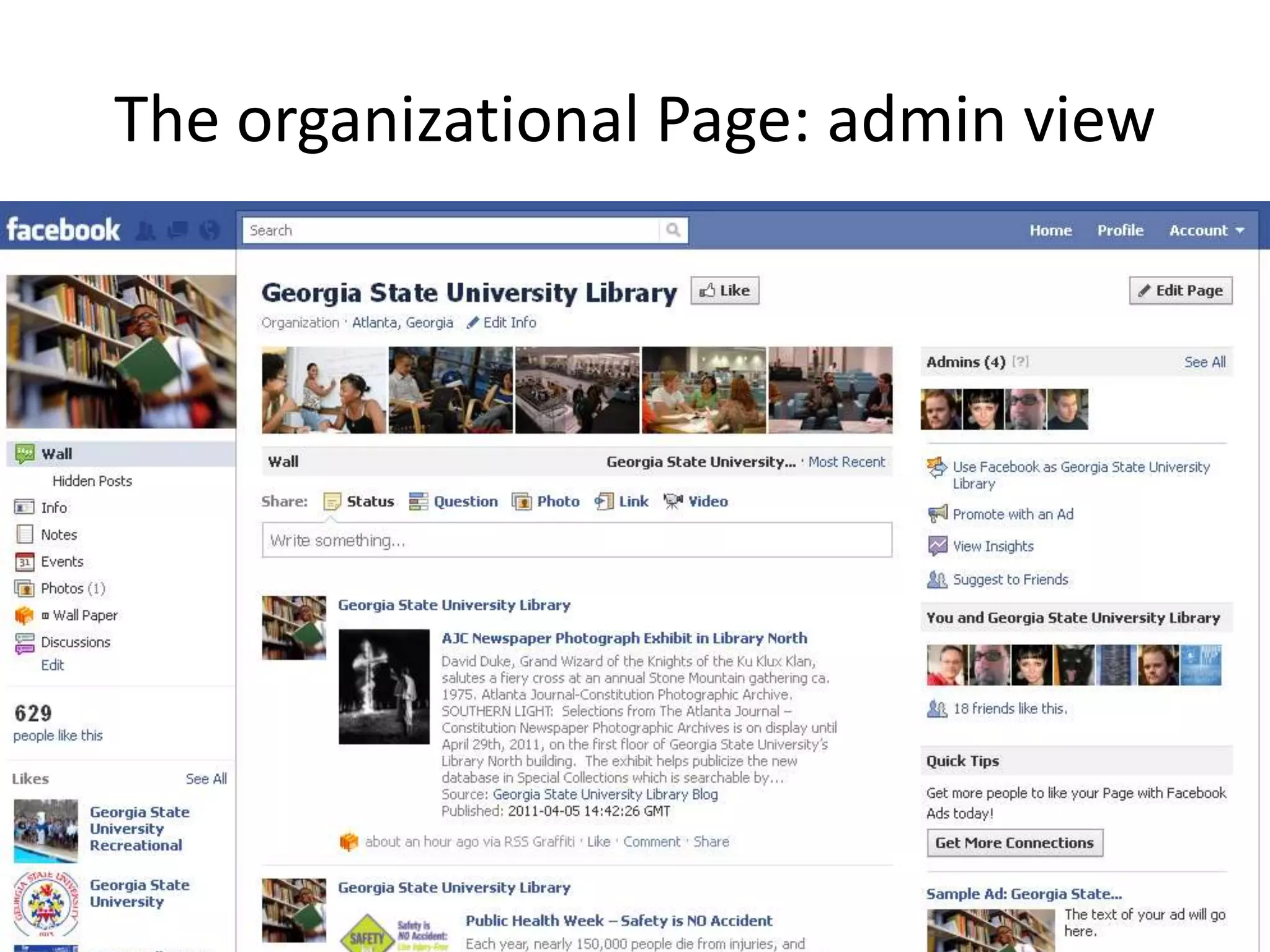1270x952 pixels.
Task: Open the messages icon in header
Action: 178,231
